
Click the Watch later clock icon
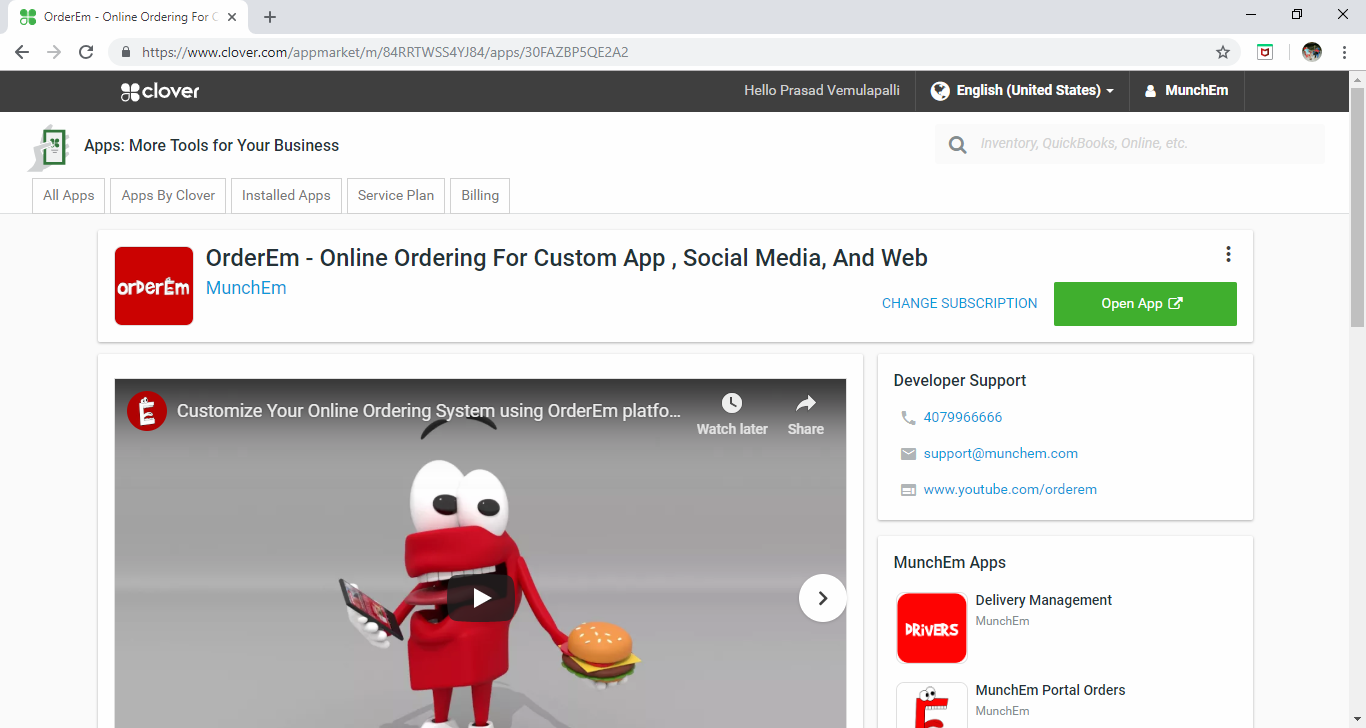click(732, 403)
